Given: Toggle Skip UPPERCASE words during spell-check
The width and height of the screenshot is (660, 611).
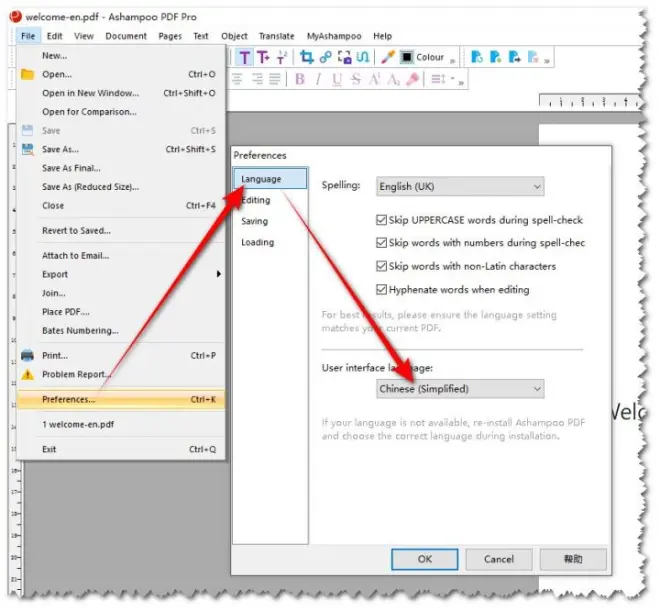Looking at the screenshot, I should 381,220.
